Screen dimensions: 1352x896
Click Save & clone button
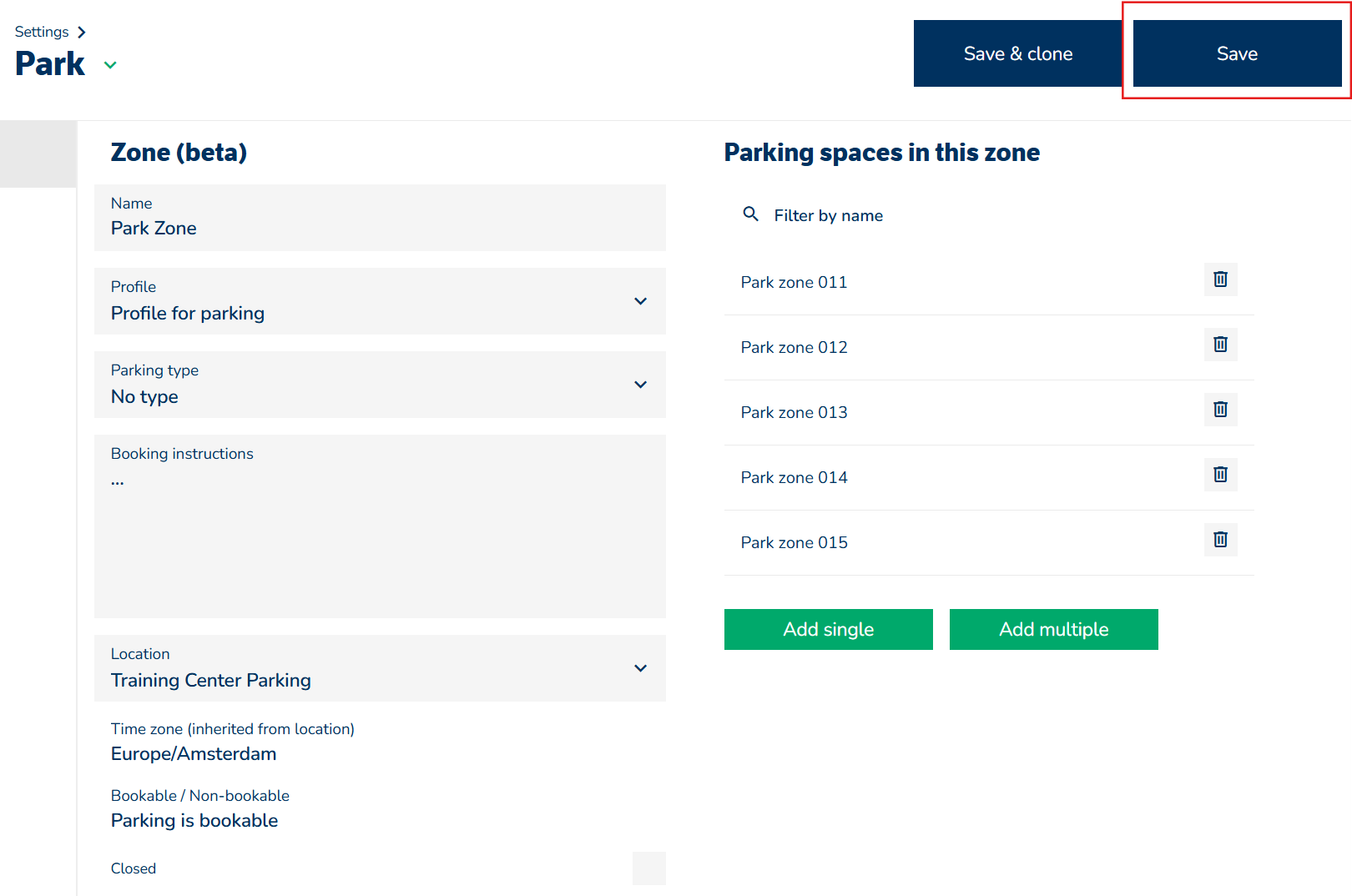point(1017,53)
